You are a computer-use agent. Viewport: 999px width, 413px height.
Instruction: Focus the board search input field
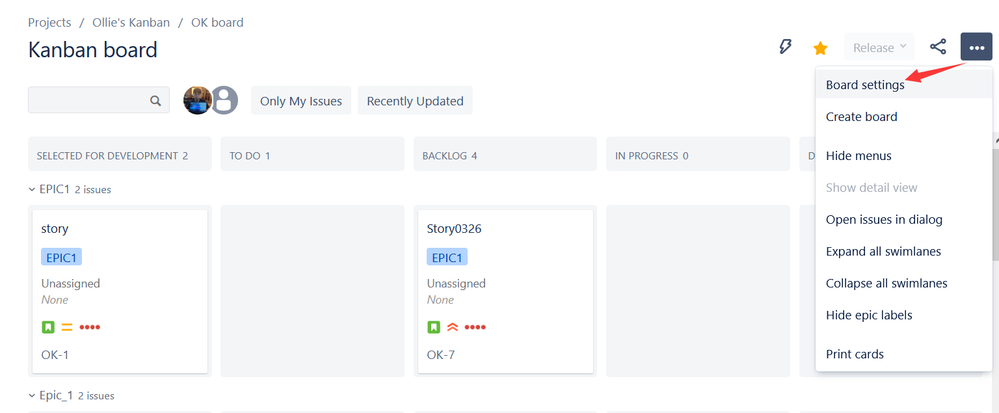tap(99, 100)
